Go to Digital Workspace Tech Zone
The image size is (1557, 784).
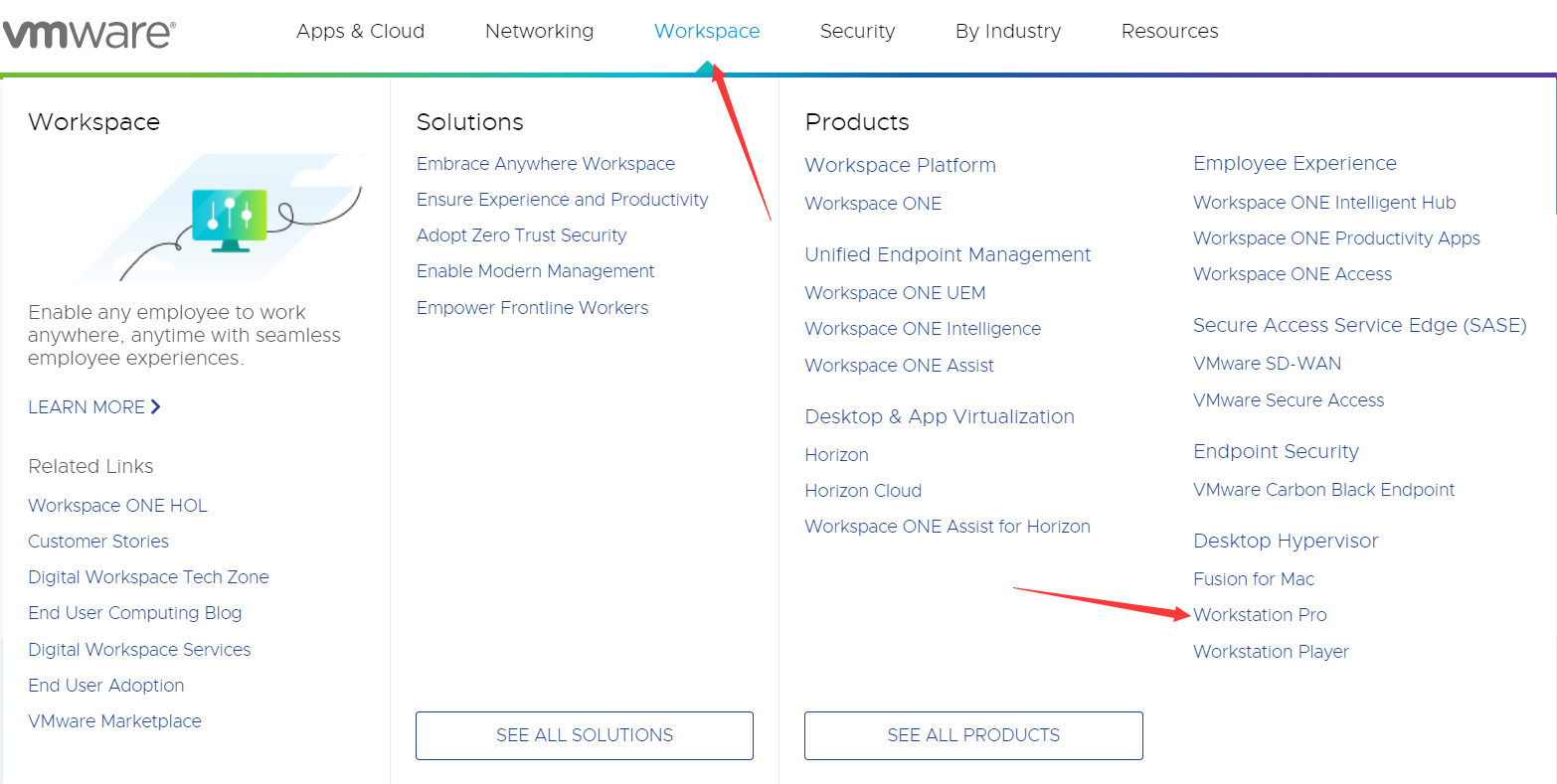tap(148, 577)
